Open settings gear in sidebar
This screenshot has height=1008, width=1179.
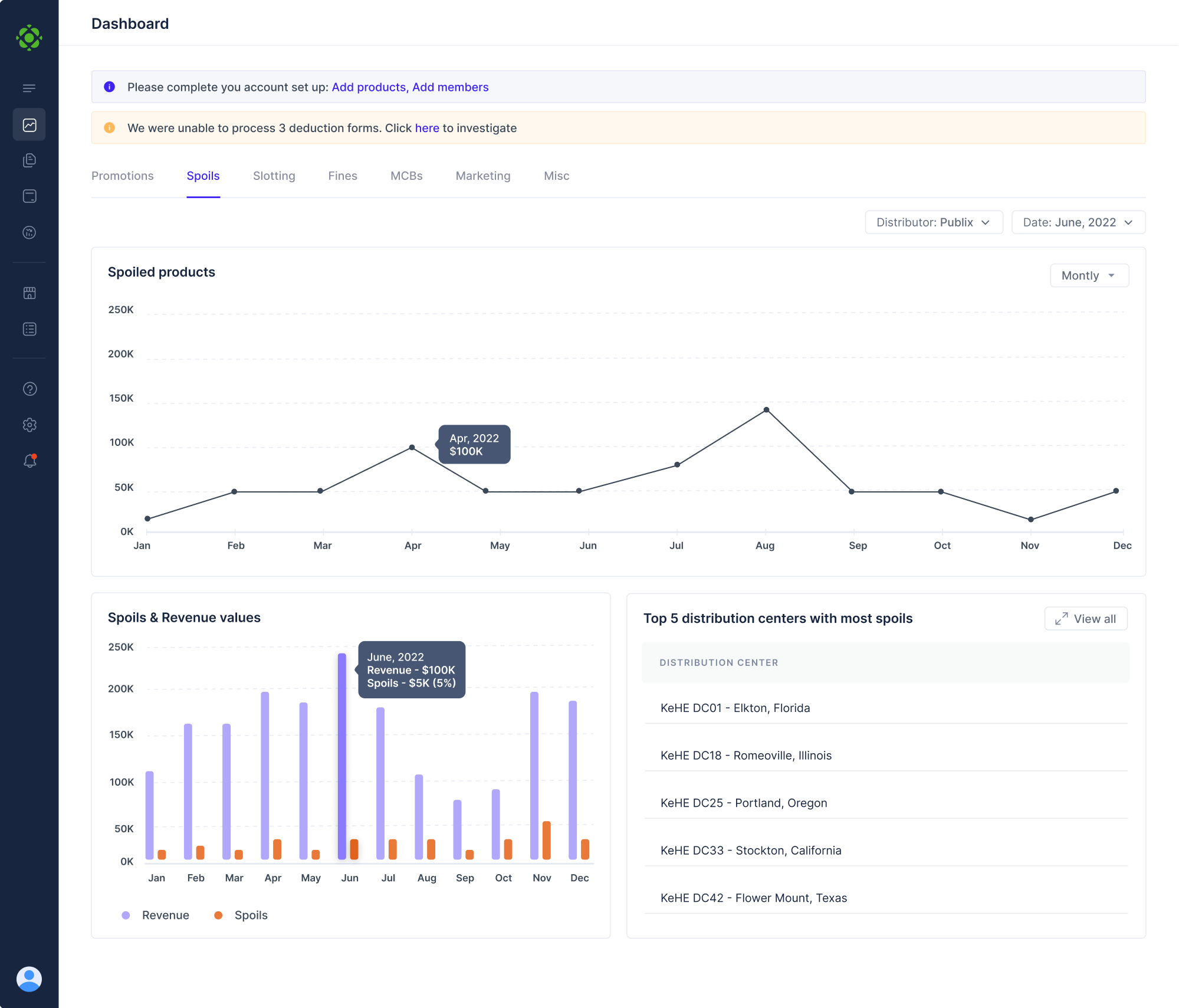(29, 425)
